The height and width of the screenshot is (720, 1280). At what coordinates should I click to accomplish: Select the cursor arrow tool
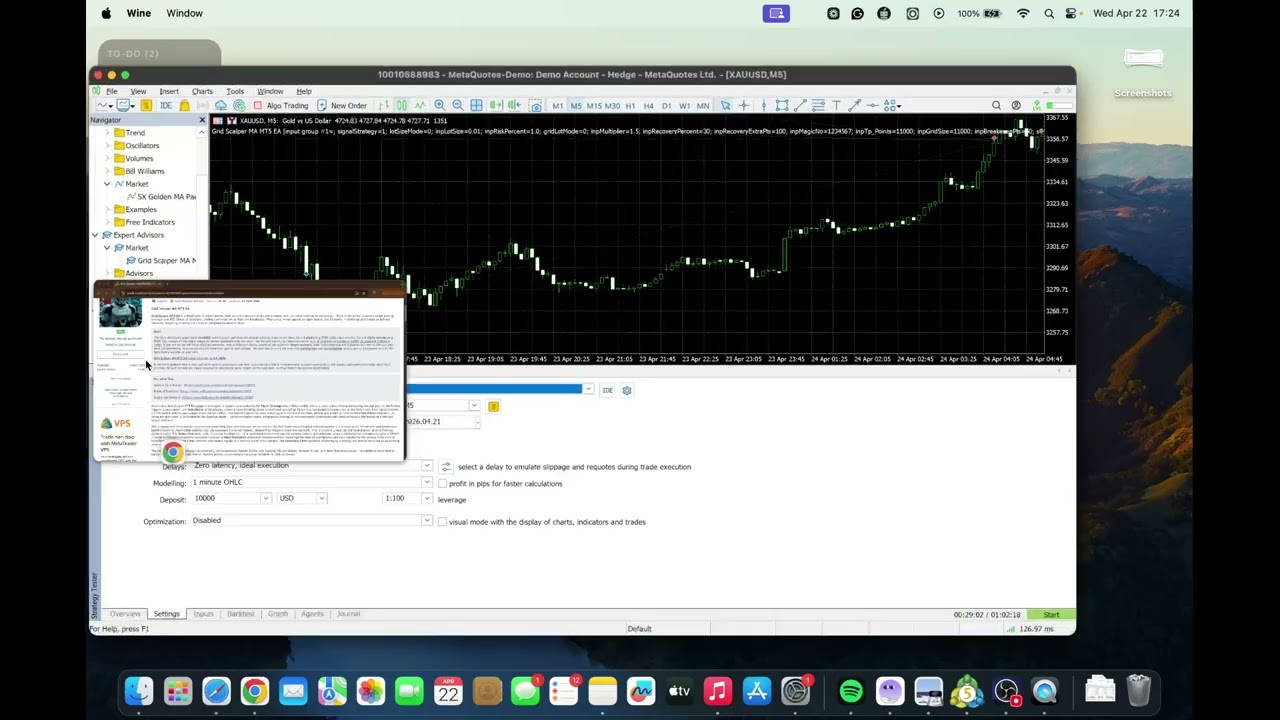tap(726, 105)
